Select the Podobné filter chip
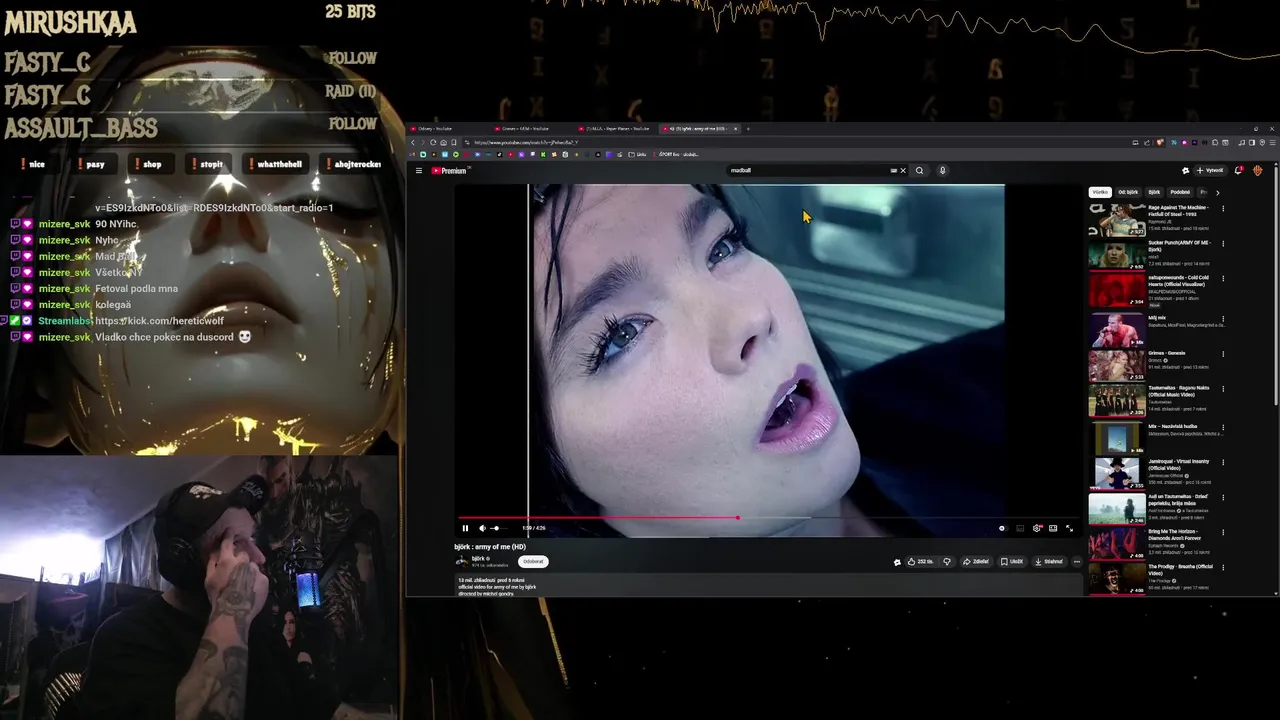This screenshot has width=1280, height=720. click(x=1180, y=192)
